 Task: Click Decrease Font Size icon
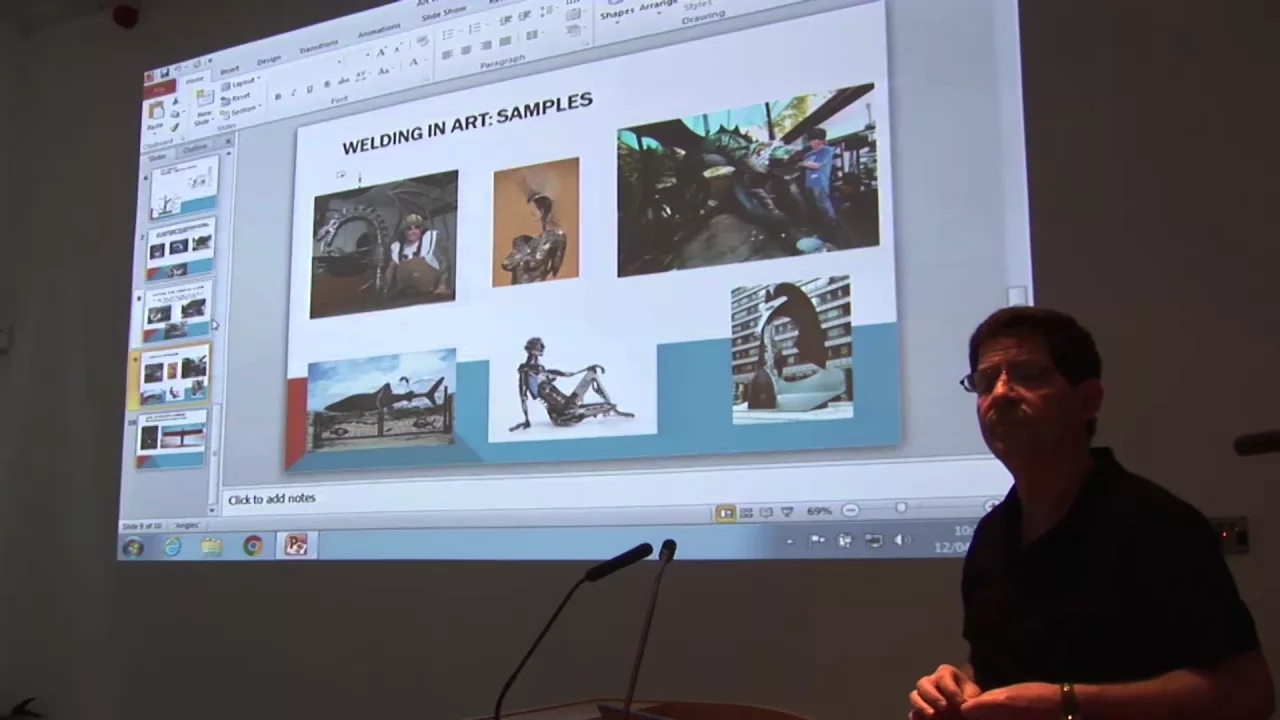point(397,49)
